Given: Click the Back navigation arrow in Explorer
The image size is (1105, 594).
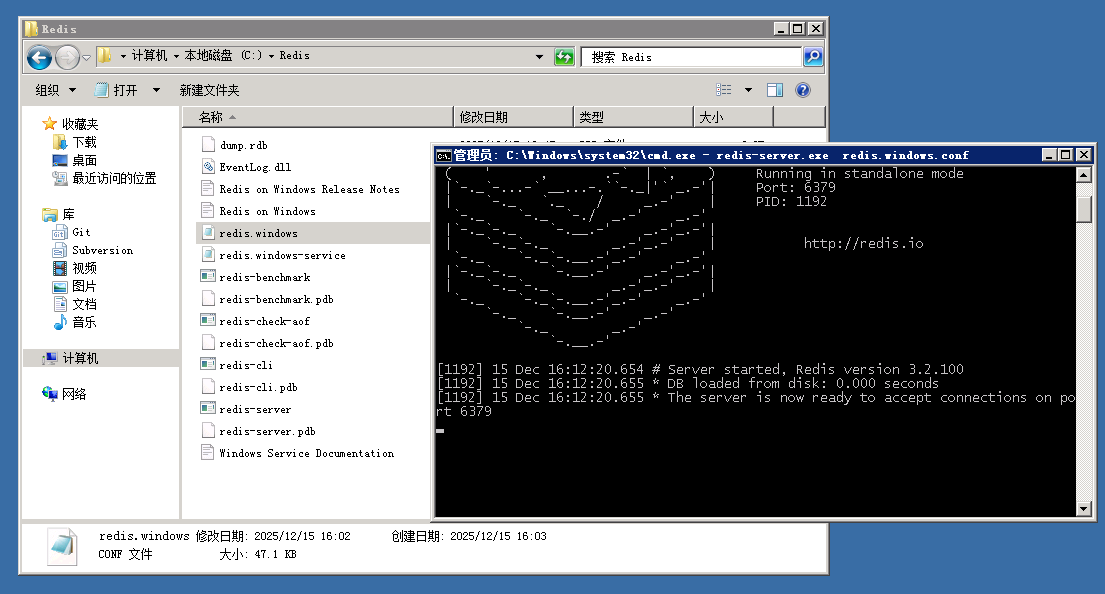Looking at the screenshot, I should click(39, 57).
